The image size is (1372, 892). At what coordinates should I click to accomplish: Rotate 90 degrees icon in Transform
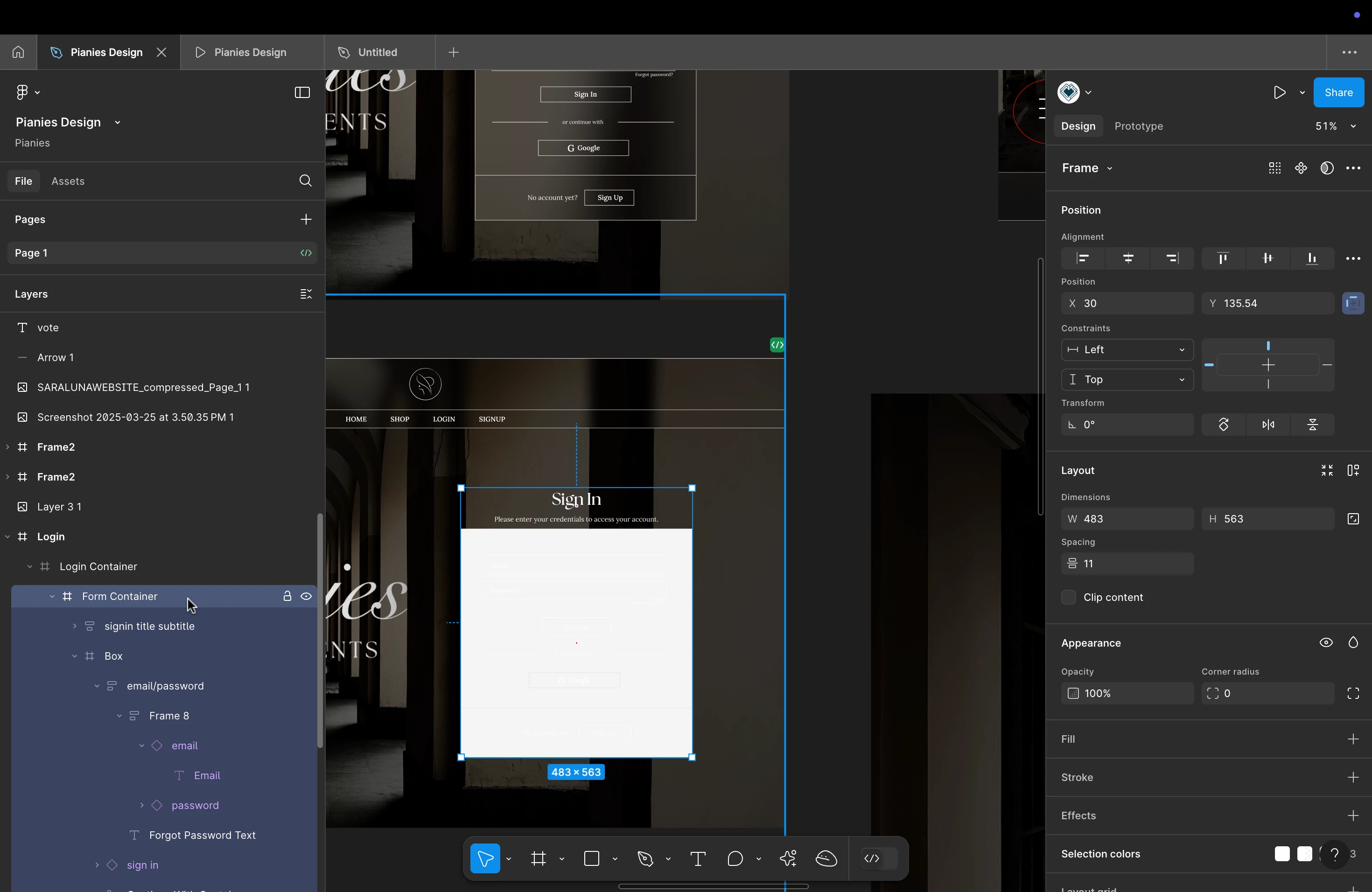(1224, 425)
